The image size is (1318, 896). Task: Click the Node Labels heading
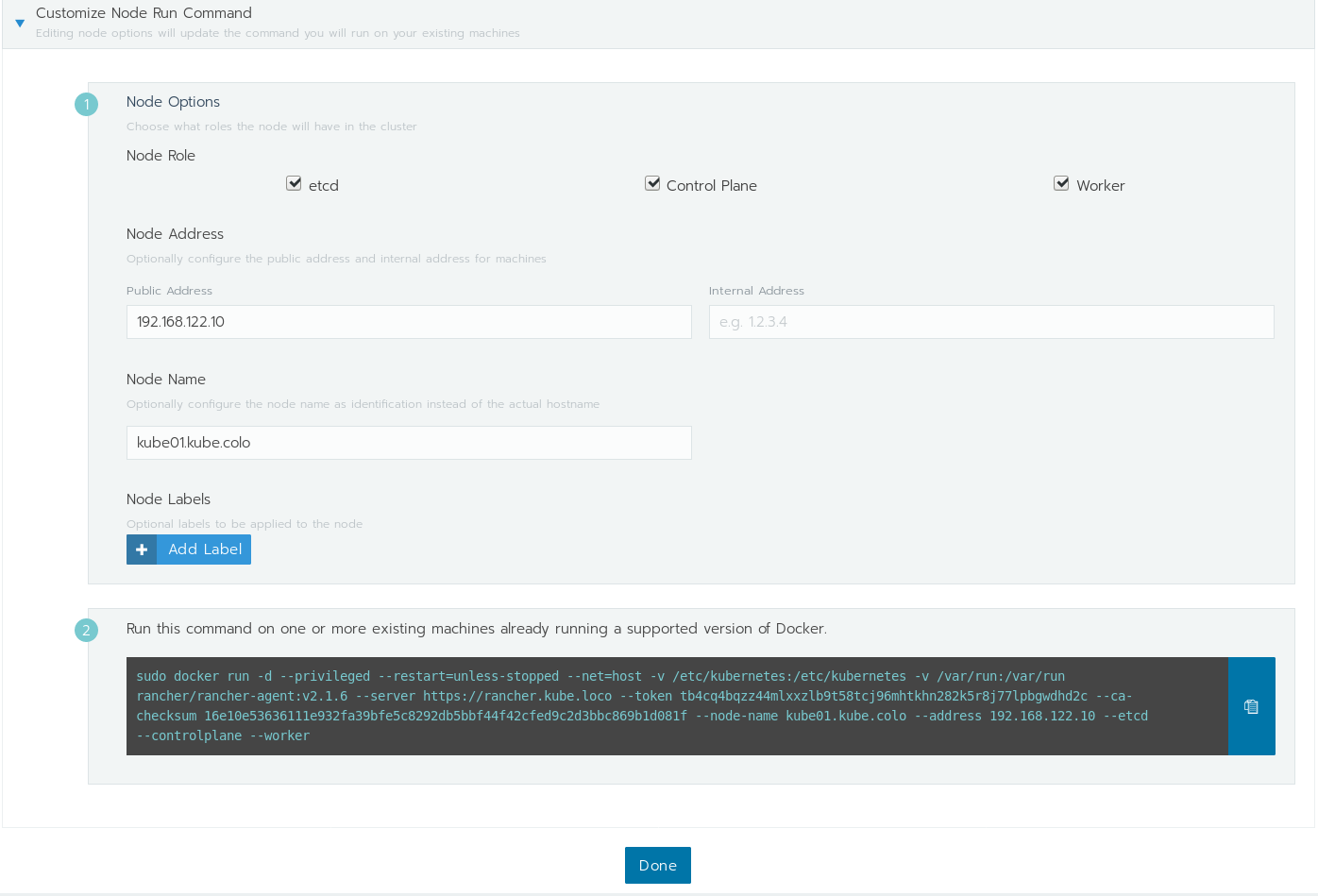[x=168, y=499]
